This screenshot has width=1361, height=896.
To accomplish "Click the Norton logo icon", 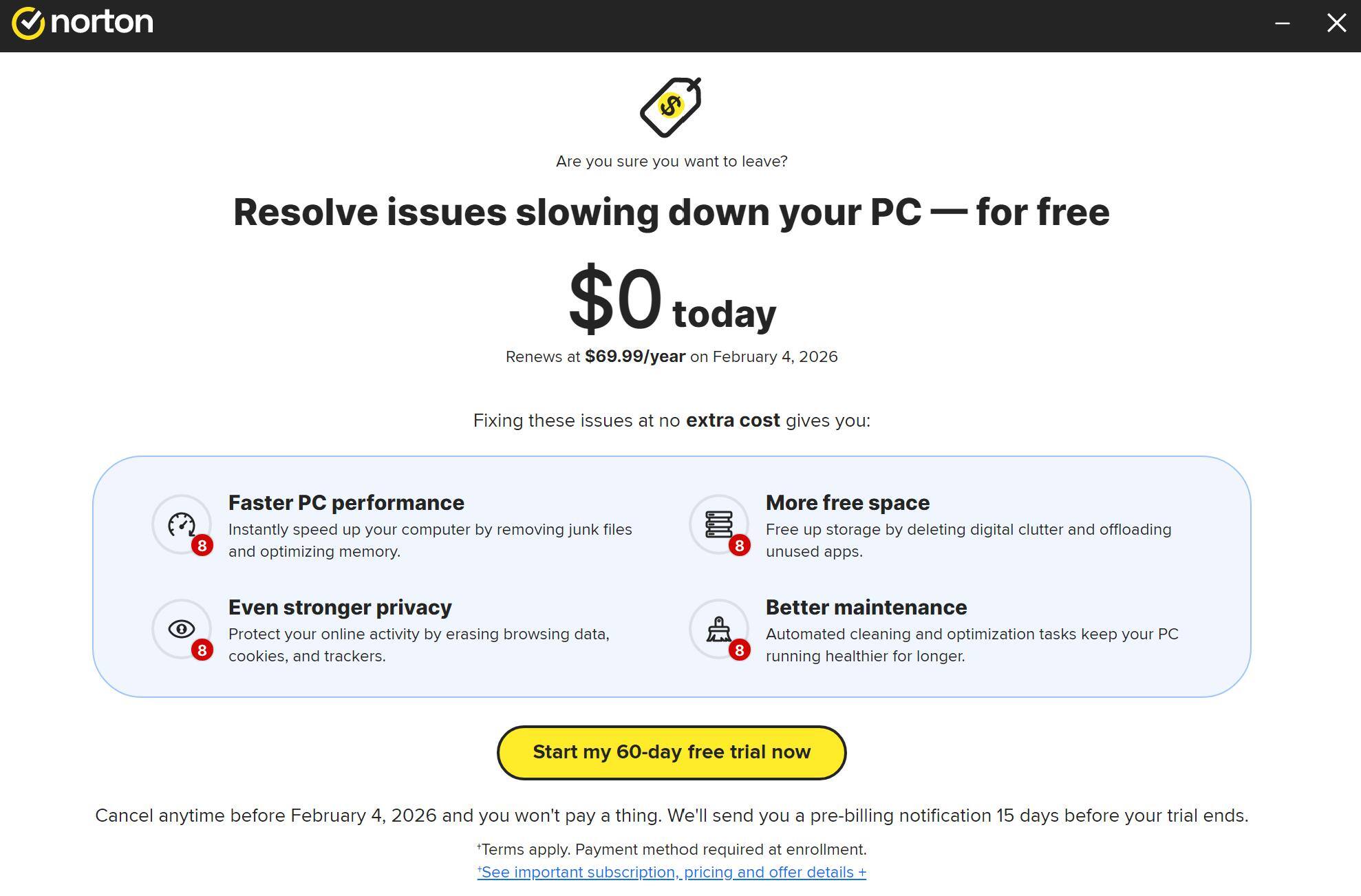I will (28, 21).
